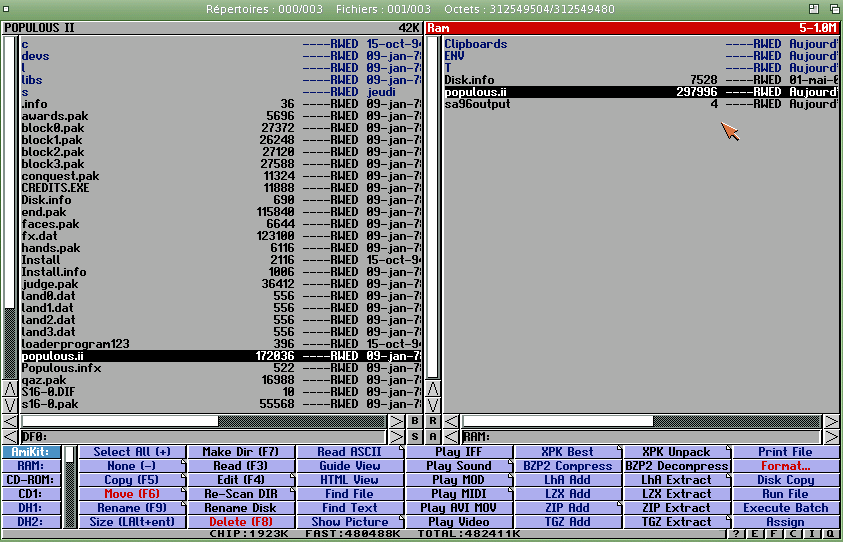The image size is (843, 542).
Task: Click the Rename (F9) button
Action: click(132, 508)
